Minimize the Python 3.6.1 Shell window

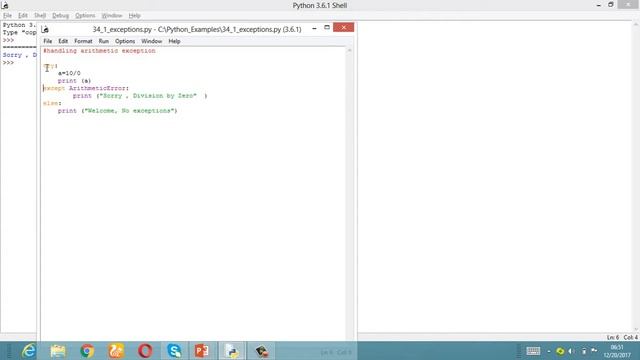[599, 5]
